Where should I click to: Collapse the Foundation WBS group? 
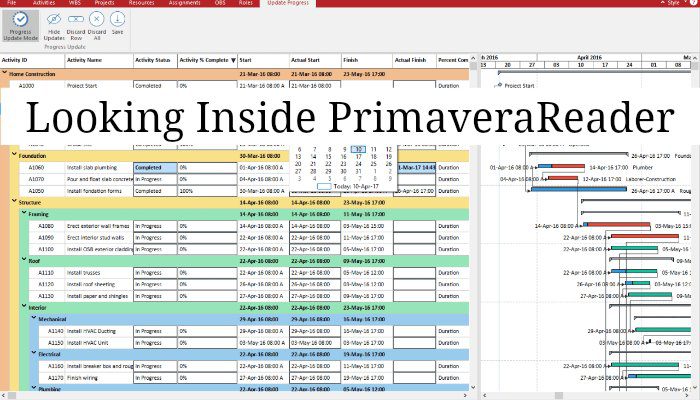[14, 155]
